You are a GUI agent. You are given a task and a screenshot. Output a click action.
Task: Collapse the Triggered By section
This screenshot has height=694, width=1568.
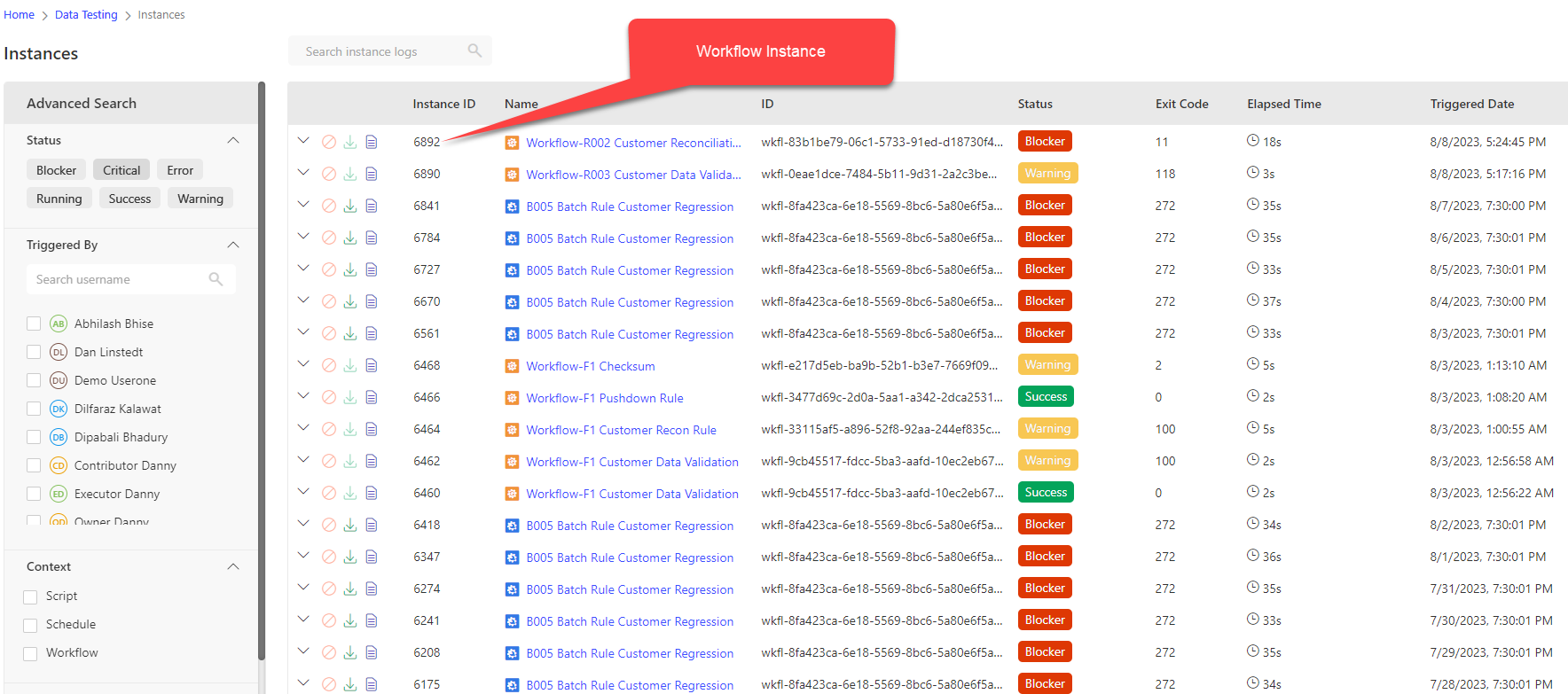click(233, 245)
